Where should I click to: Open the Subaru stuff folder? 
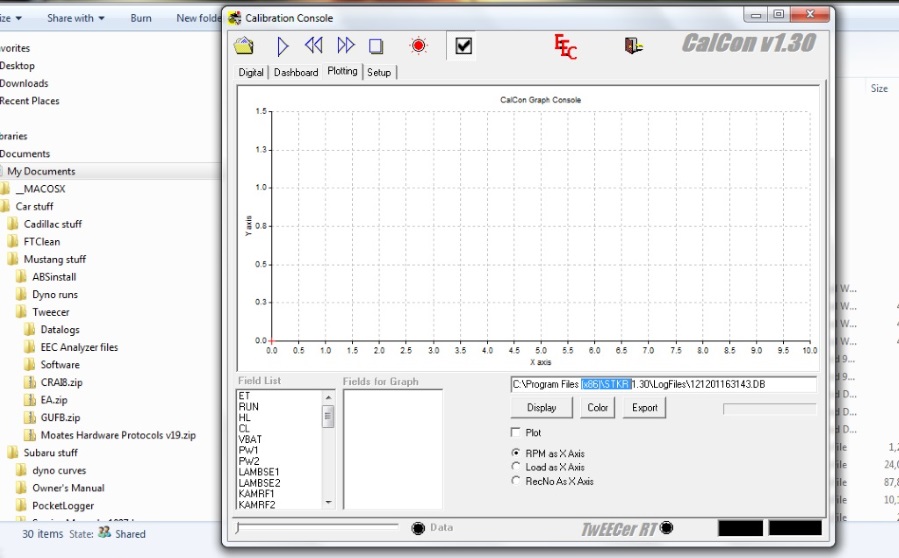[50, 453]
